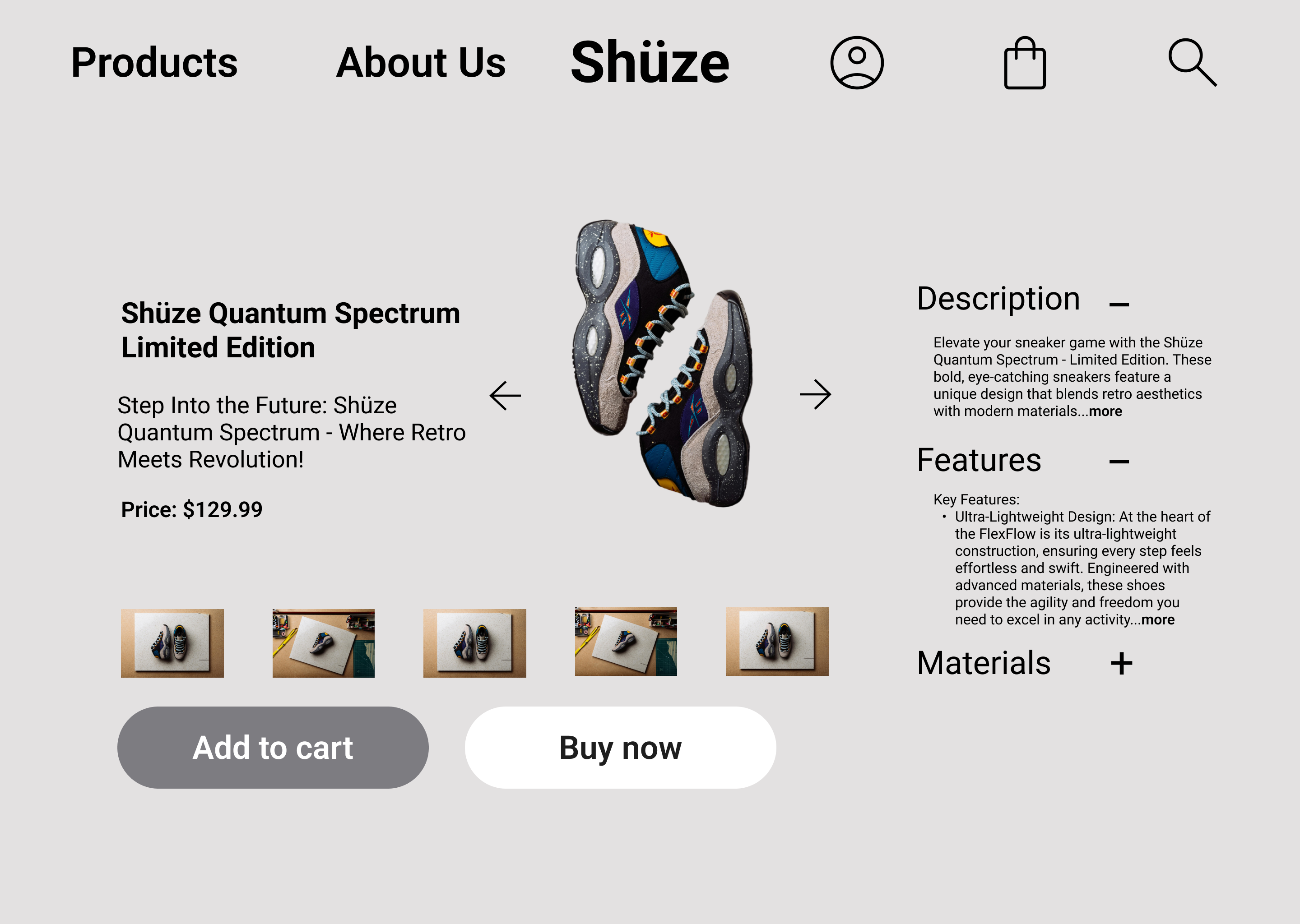Click the Shüze brand logo
The width and height of the screenshot is (1300, 924).
click(650, 63)
